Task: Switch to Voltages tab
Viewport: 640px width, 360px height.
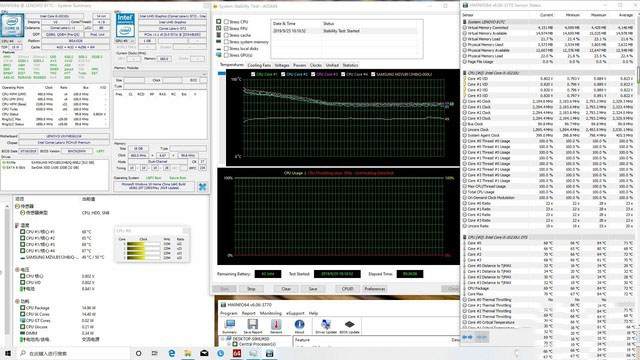Action: (282, 65)
